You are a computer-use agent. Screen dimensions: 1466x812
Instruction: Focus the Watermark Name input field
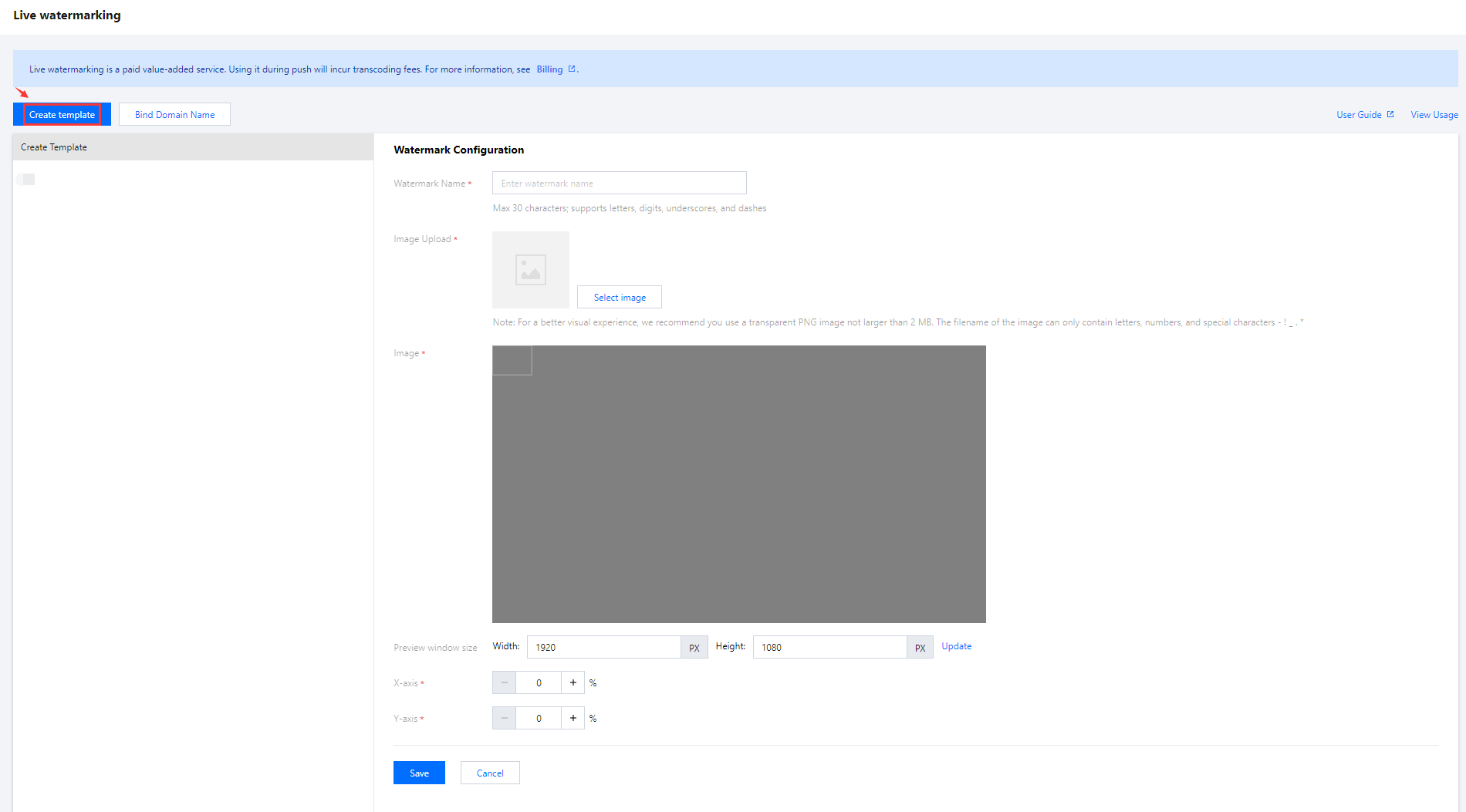[619, 184]
